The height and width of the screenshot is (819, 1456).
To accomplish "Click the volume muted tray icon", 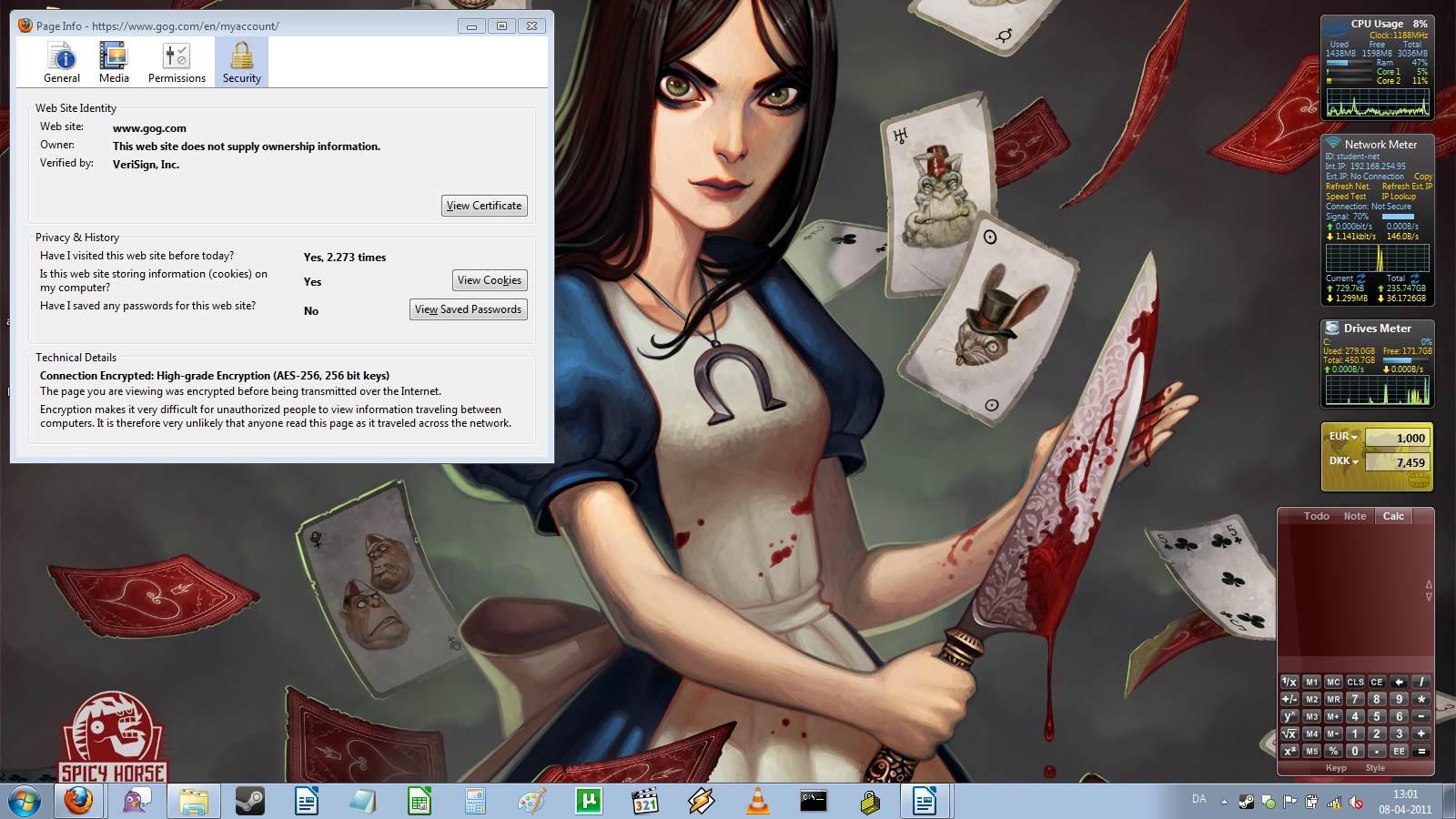I will tap(1356, 802).
